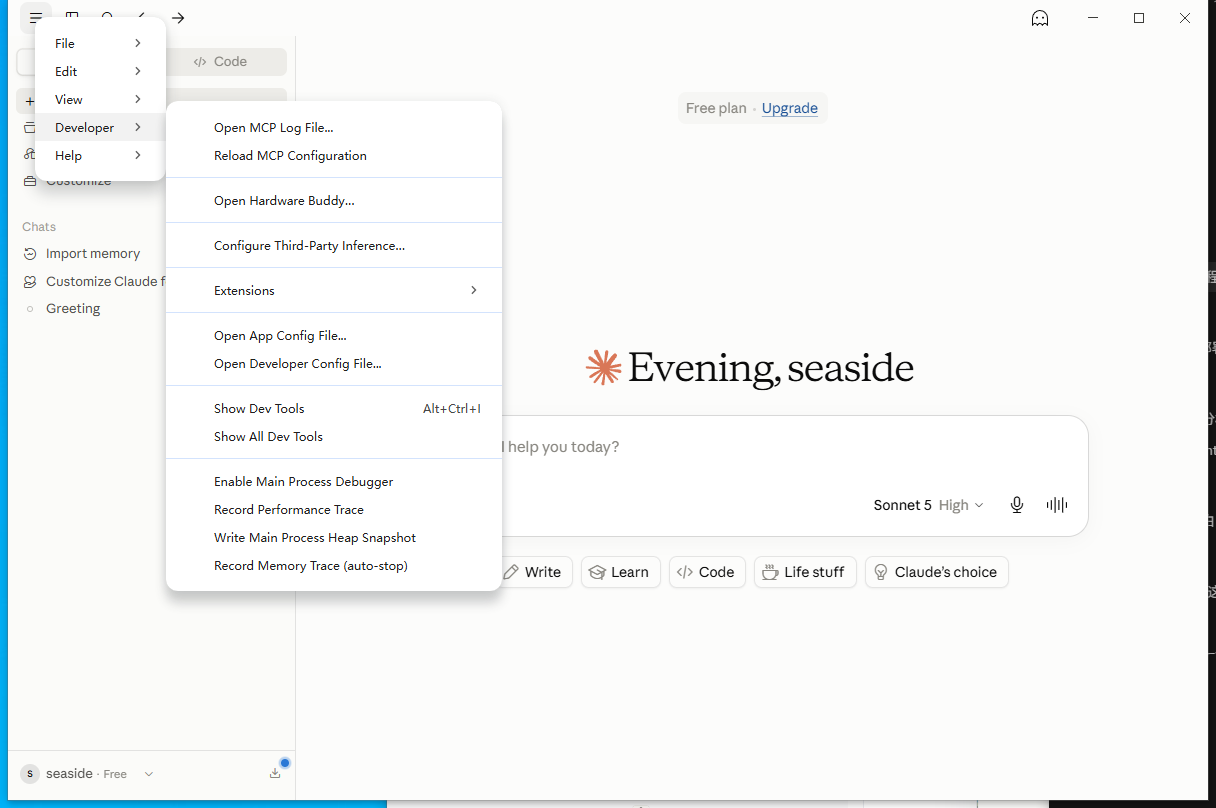Click chevron arrow next to Developer
Image resolution: width=1216 pixels, height=808 pixels.
point(138,127)
